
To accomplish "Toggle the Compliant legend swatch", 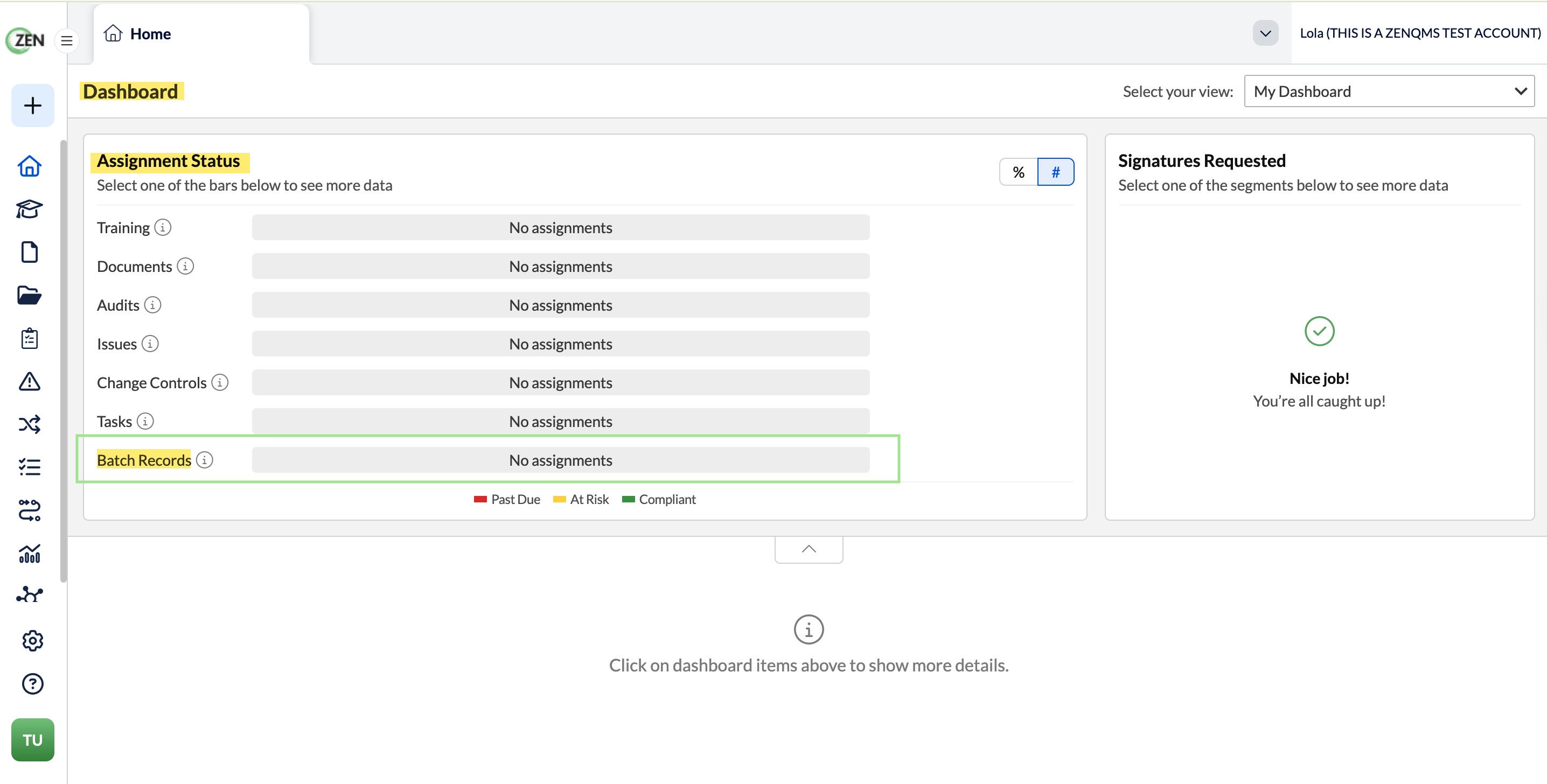I will (628, 500).
